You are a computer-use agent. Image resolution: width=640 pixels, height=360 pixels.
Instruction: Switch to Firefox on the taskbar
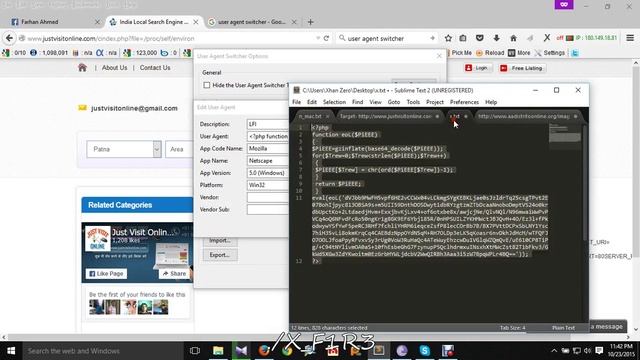(x=264, y=351)
